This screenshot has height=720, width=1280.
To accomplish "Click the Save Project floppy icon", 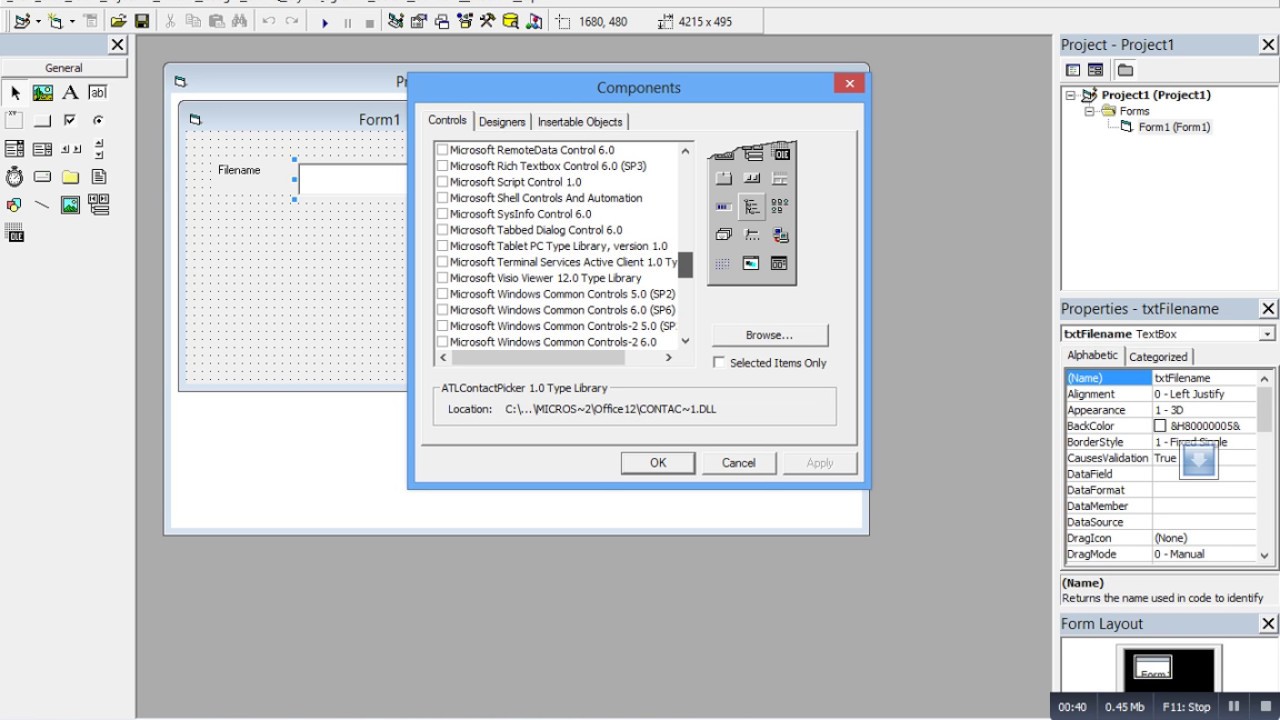I will click(142, 21).
